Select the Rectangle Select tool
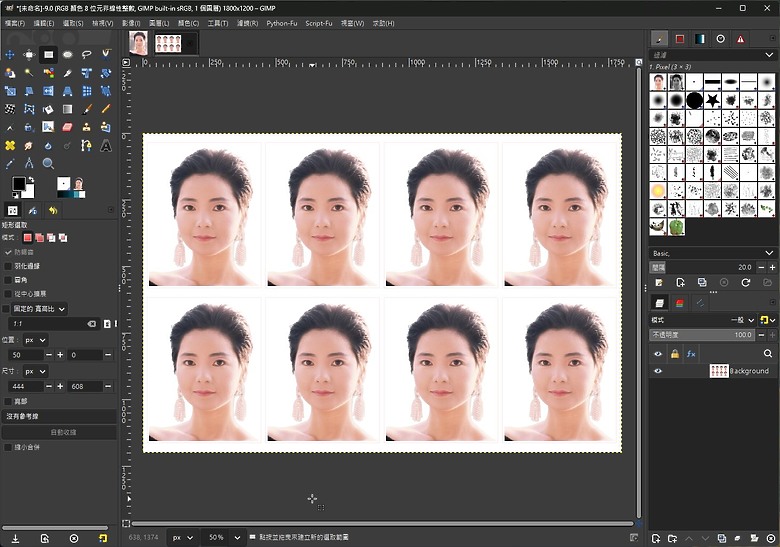 pos(48,55)
